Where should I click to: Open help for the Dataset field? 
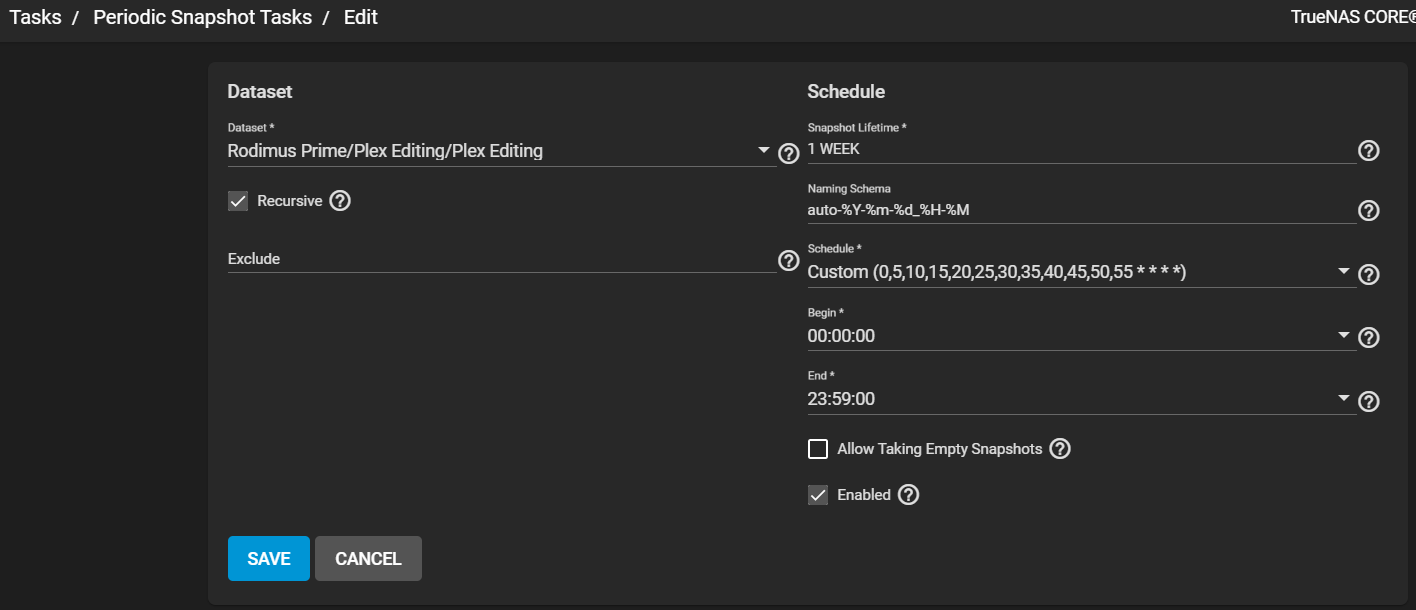click(x=788, y=153)
